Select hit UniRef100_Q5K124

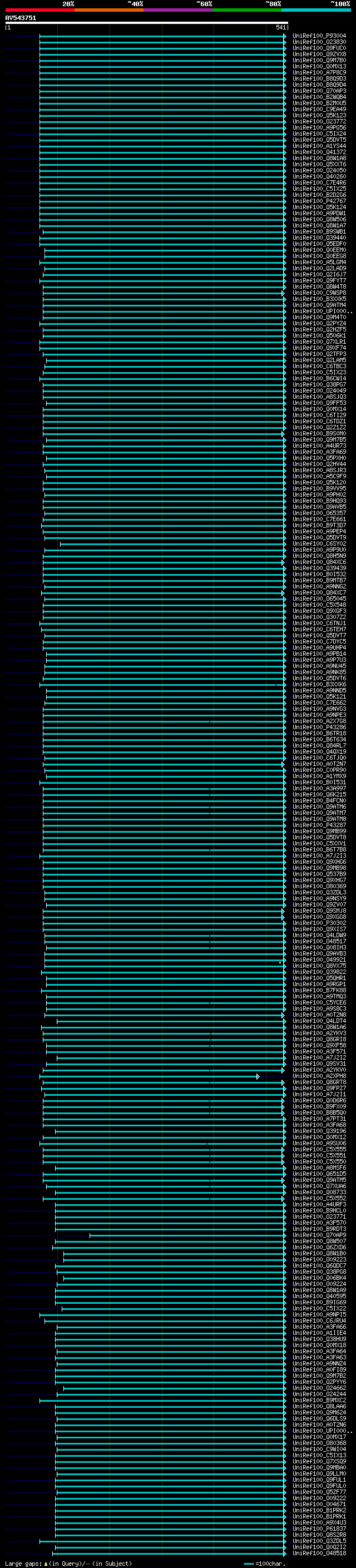point(319,207)
